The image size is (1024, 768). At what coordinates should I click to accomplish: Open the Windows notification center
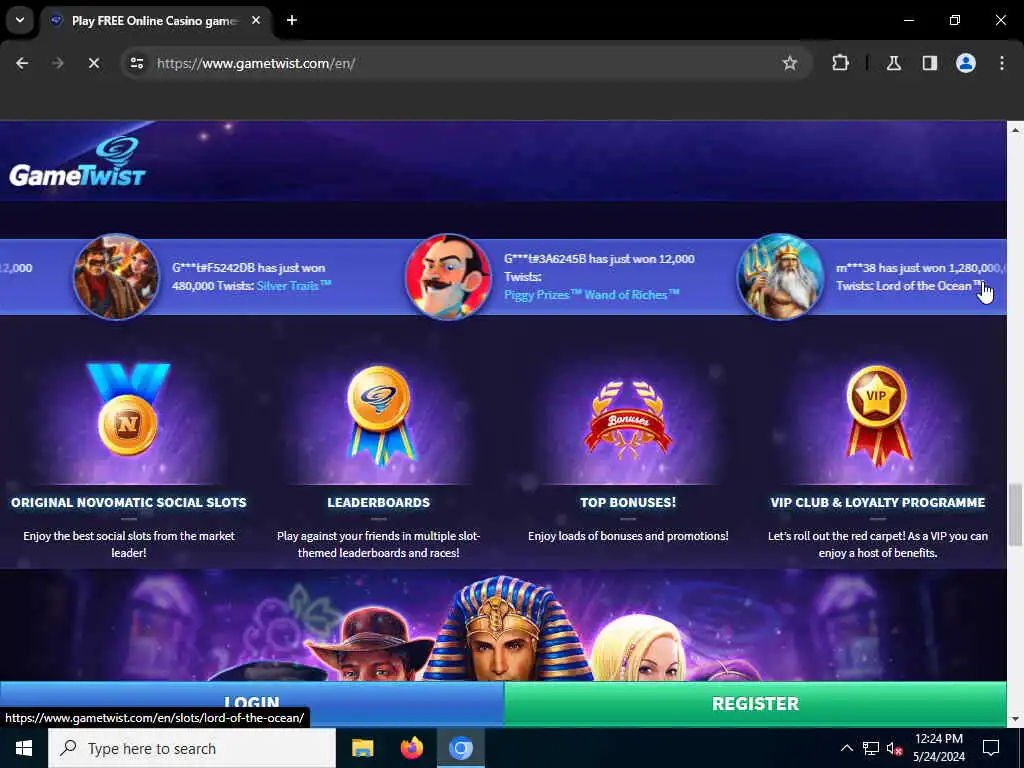point(991,748)
